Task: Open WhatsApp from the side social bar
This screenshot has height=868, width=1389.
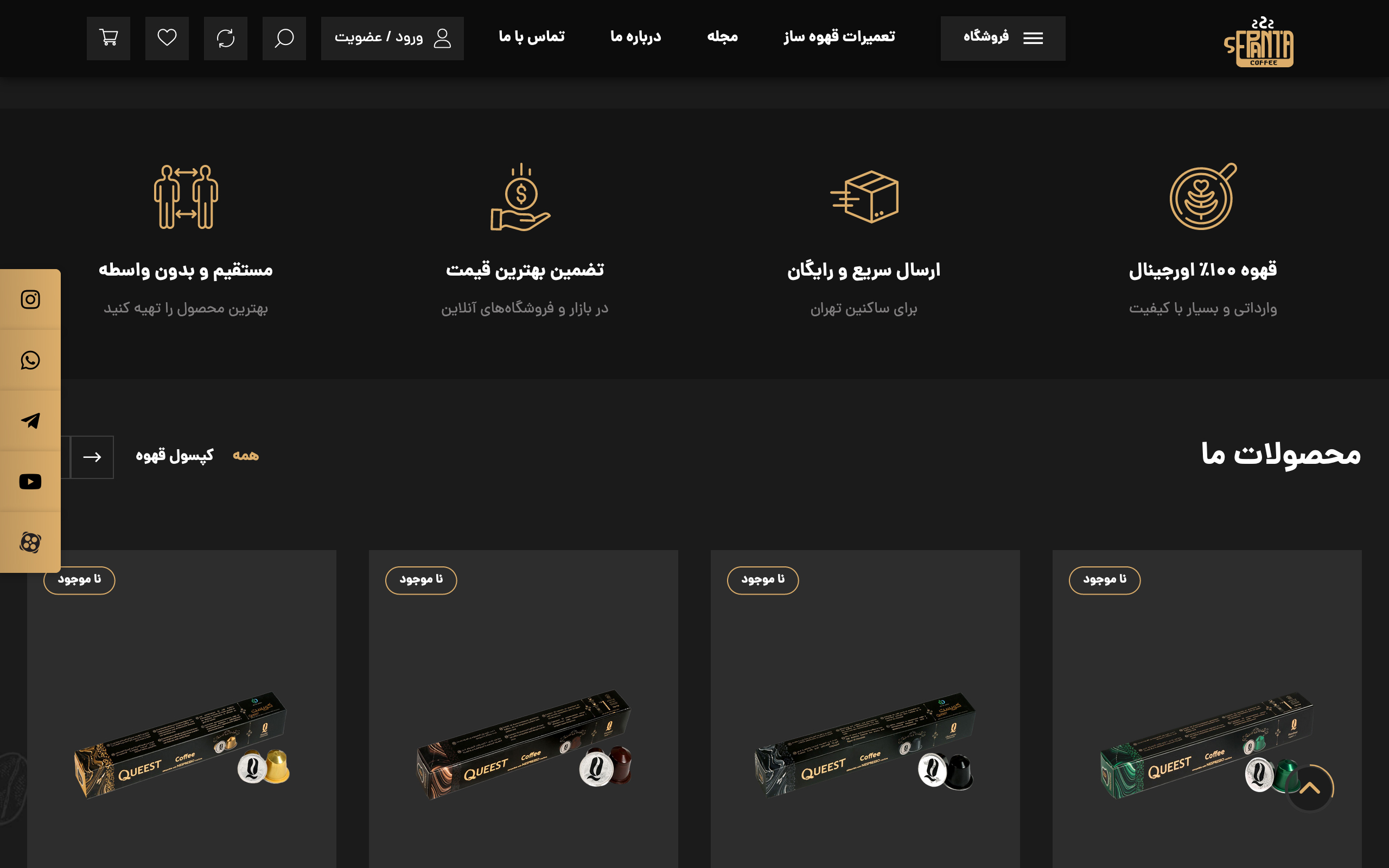Action: [30, 361]
